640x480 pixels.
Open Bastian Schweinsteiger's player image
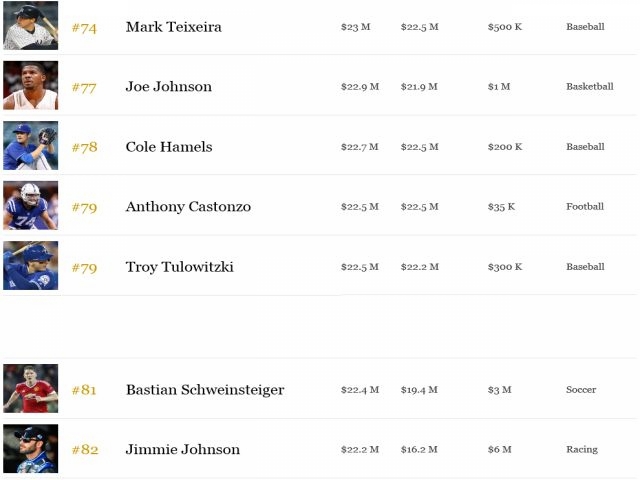coord(31,388)
